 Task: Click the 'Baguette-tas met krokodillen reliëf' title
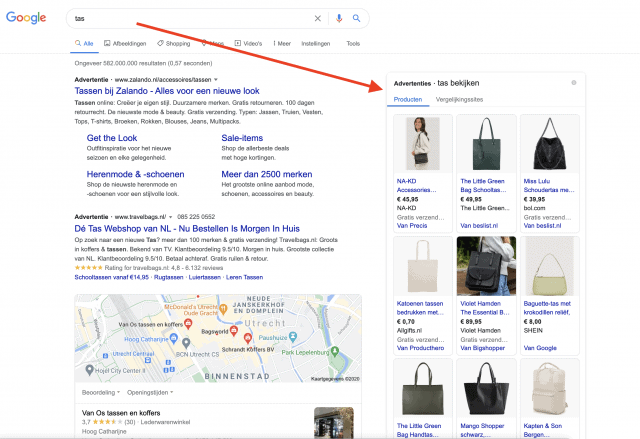point(547,308)
